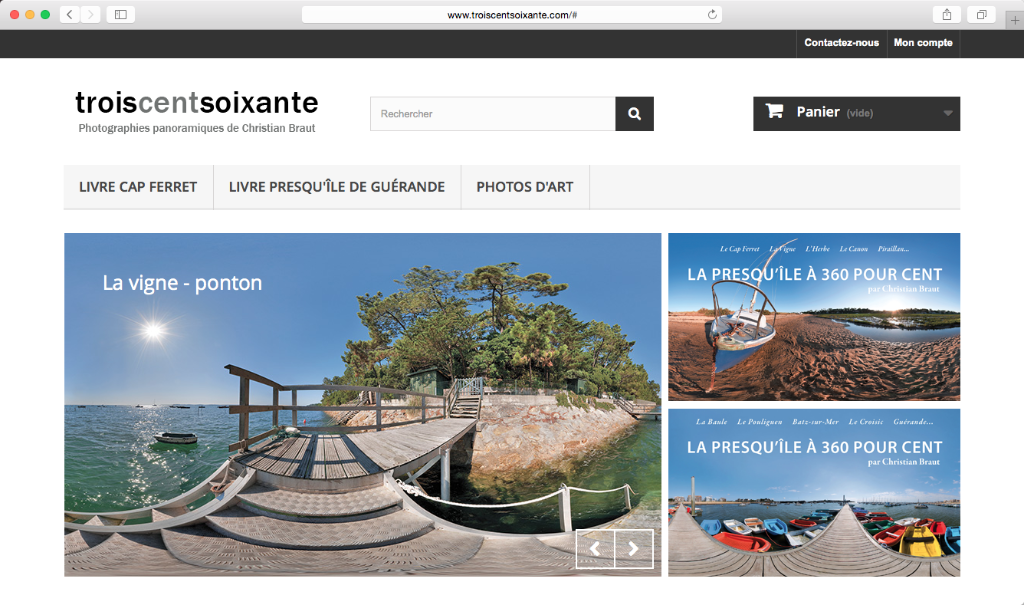Click the troiscentsoixante site logo
Viewport: 1024px width, 605px height.
(x=197, y=104)
